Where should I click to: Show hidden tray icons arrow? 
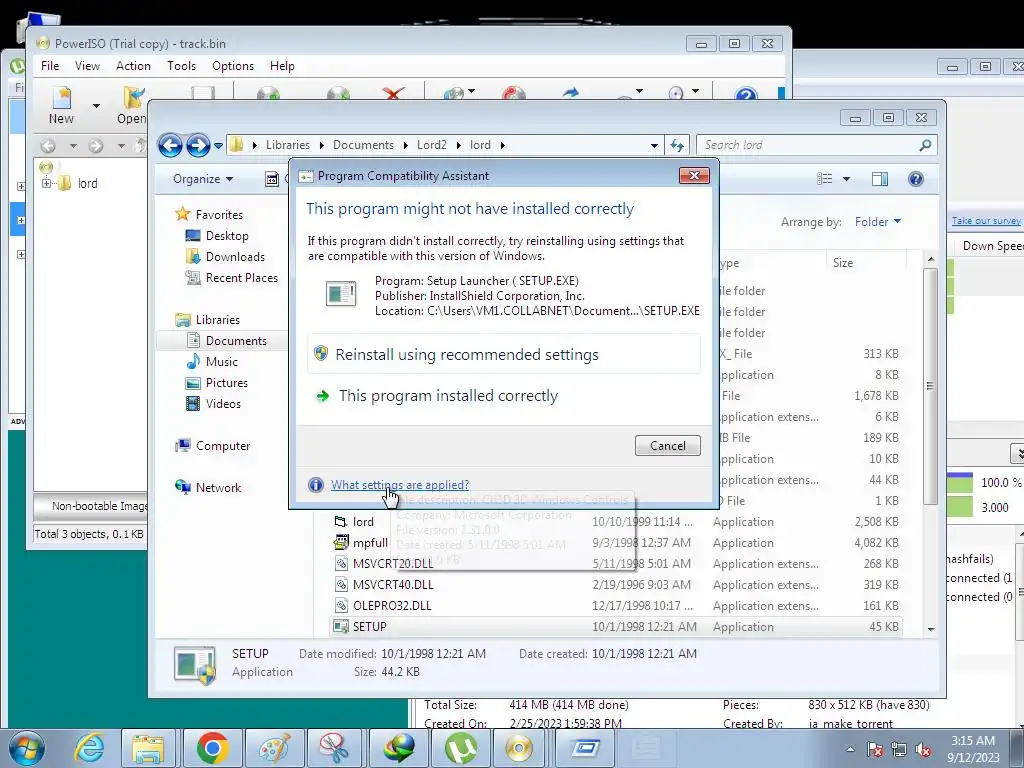pos(850,749)
